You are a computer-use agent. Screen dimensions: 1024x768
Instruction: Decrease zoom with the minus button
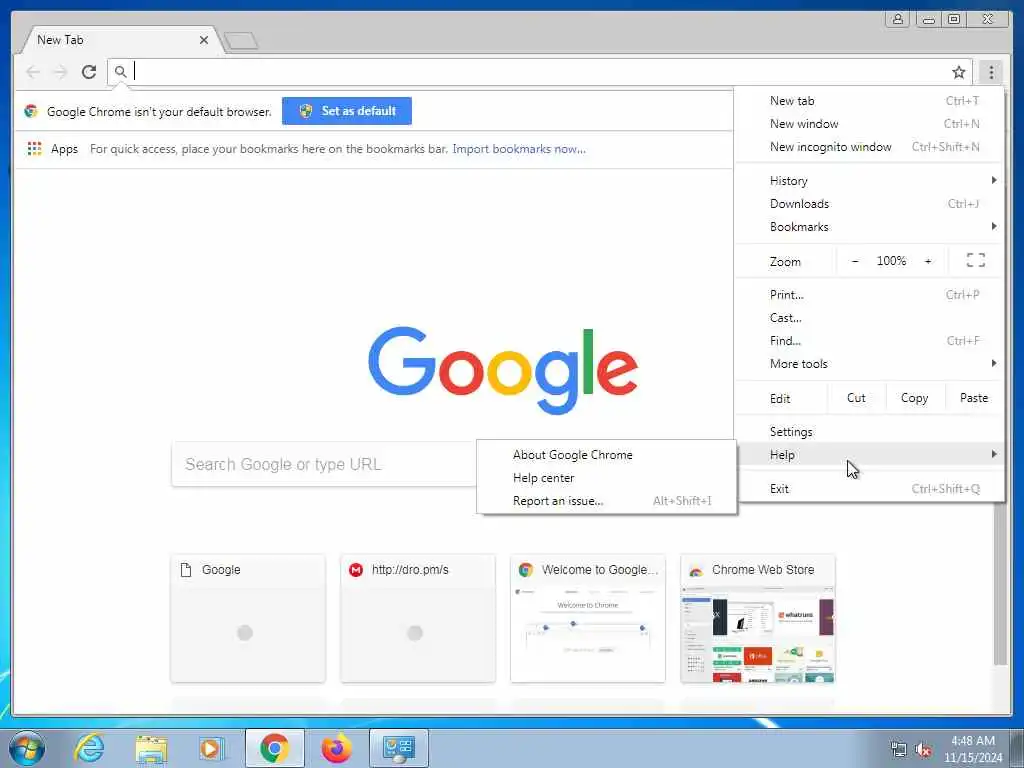point(855,261)
